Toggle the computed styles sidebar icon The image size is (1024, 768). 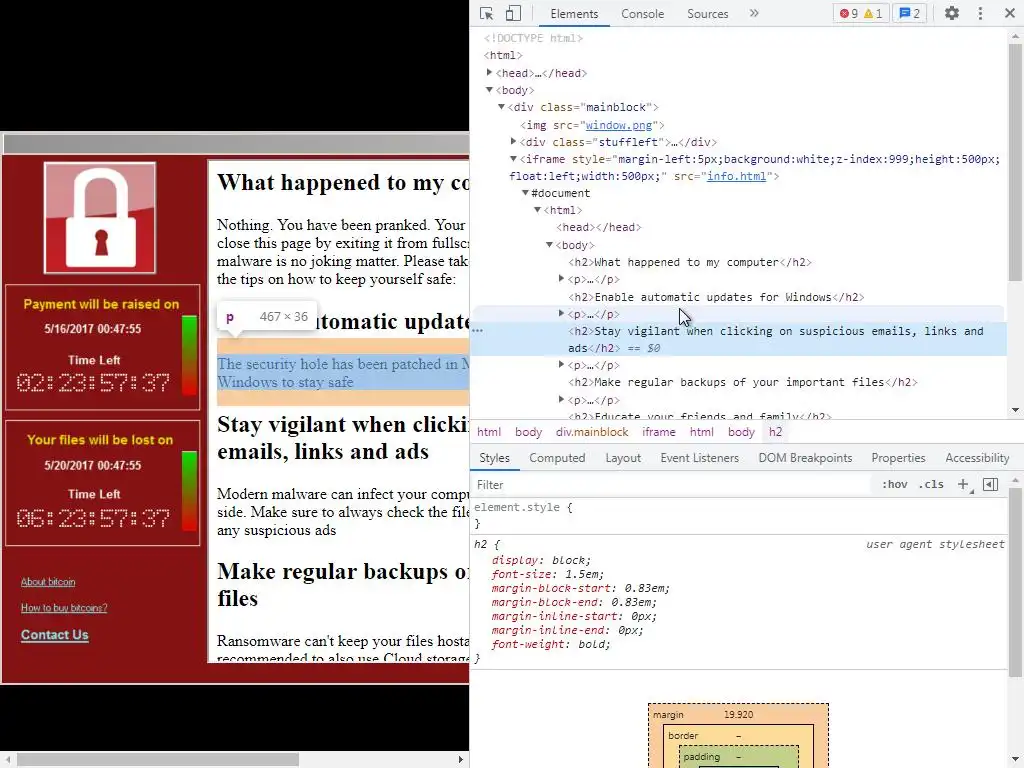tap(990, 484)
